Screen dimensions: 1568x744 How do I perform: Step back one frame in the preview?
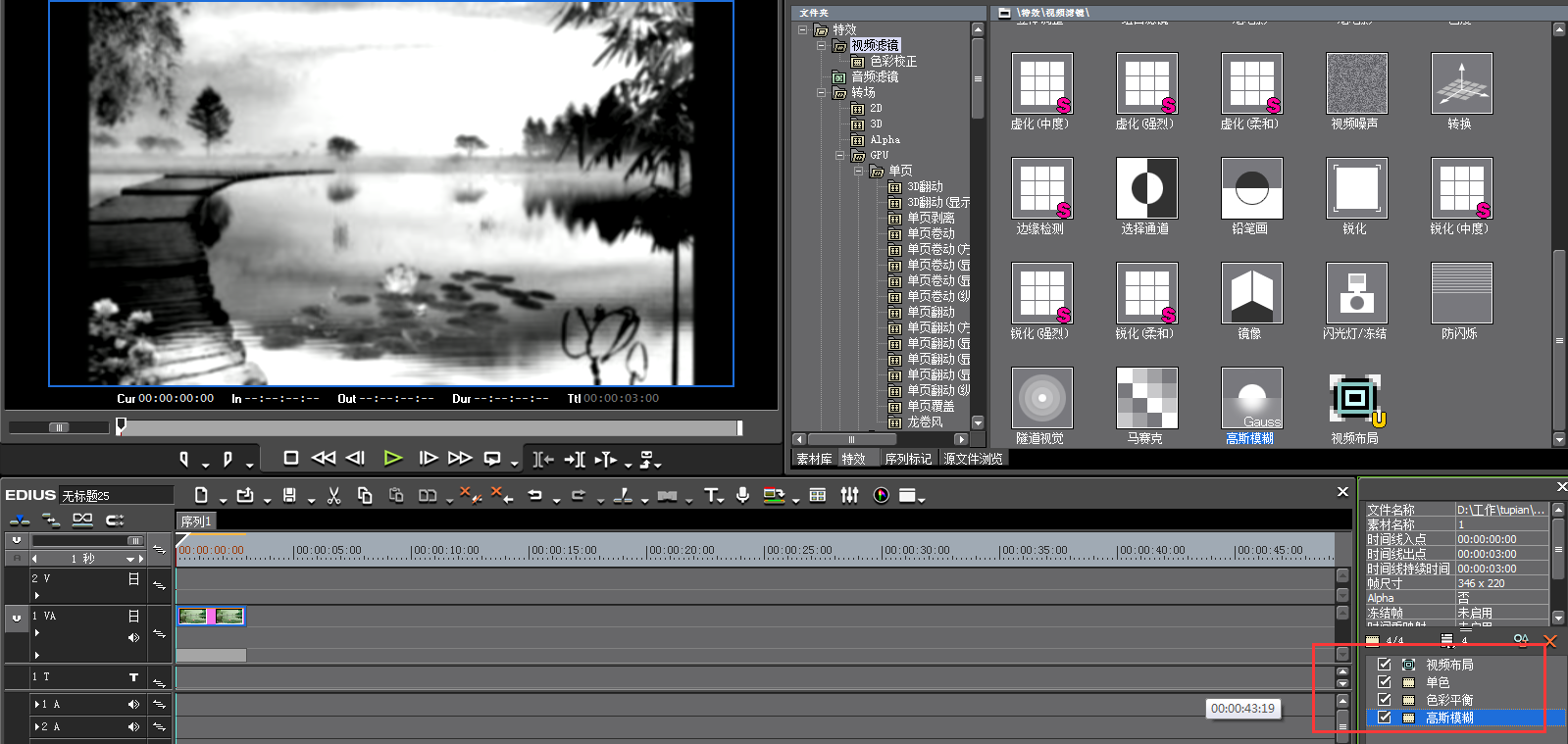coord(356,458)
